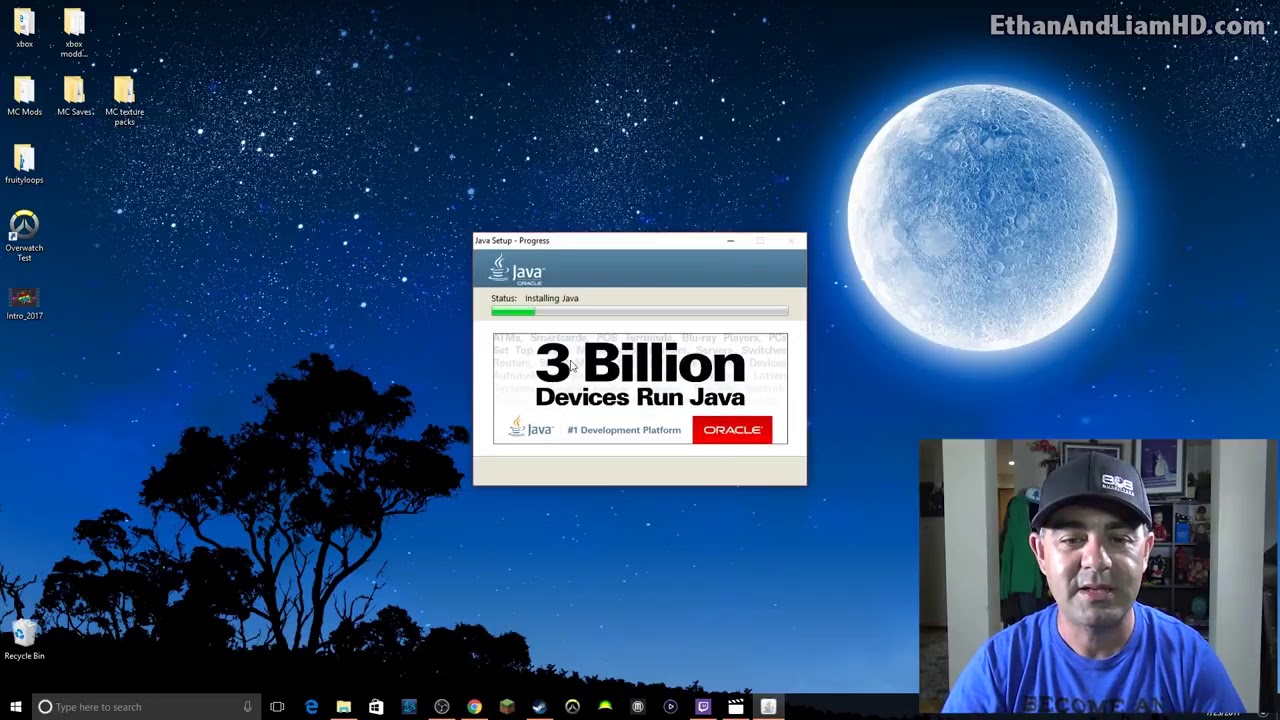Open Twitch app from taskbar
Image resolution: width=1280 pixels, height=720 pixels.
tap(703, 707)
